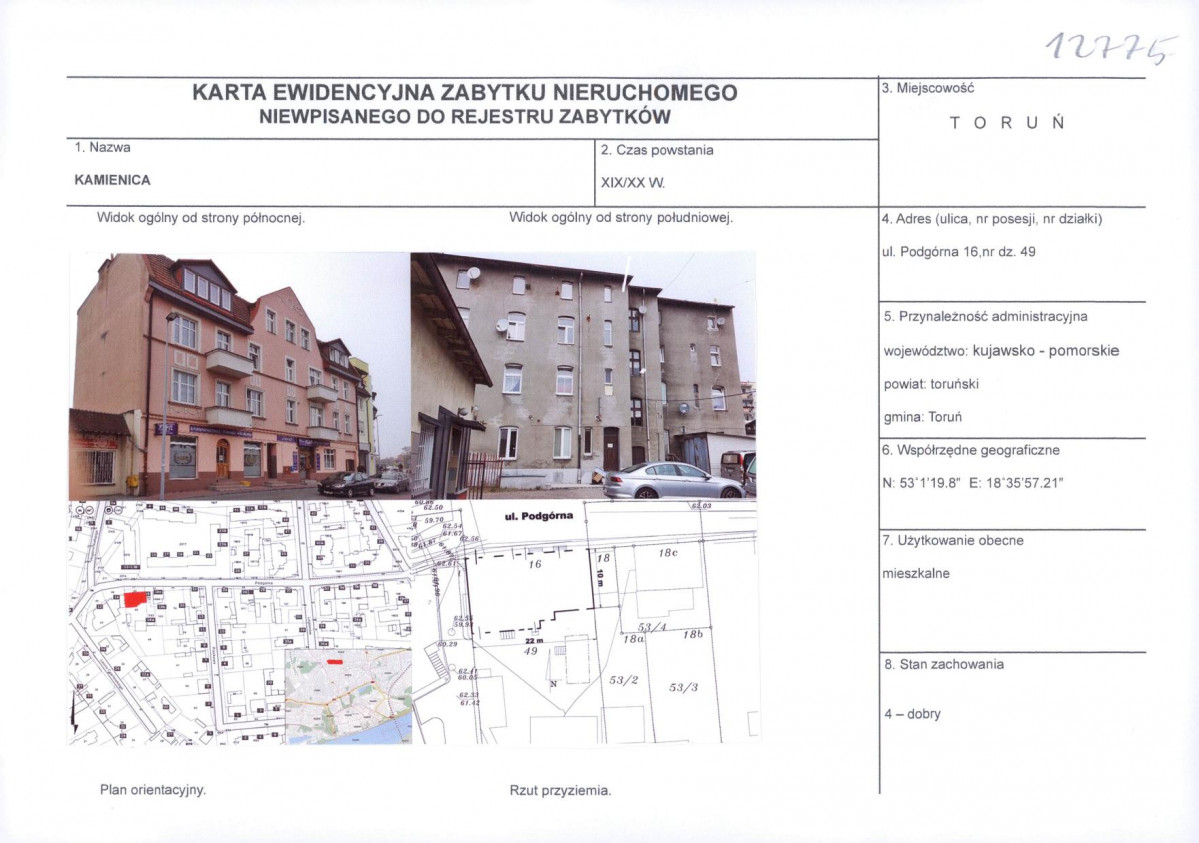Click the '1. Nazwa' field label
1199x843 pixels.
(x=102, y=147)
